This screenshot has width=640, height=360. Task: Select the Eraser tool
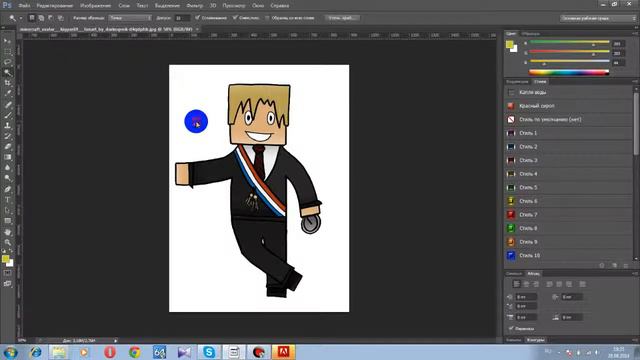pos(7,147)
